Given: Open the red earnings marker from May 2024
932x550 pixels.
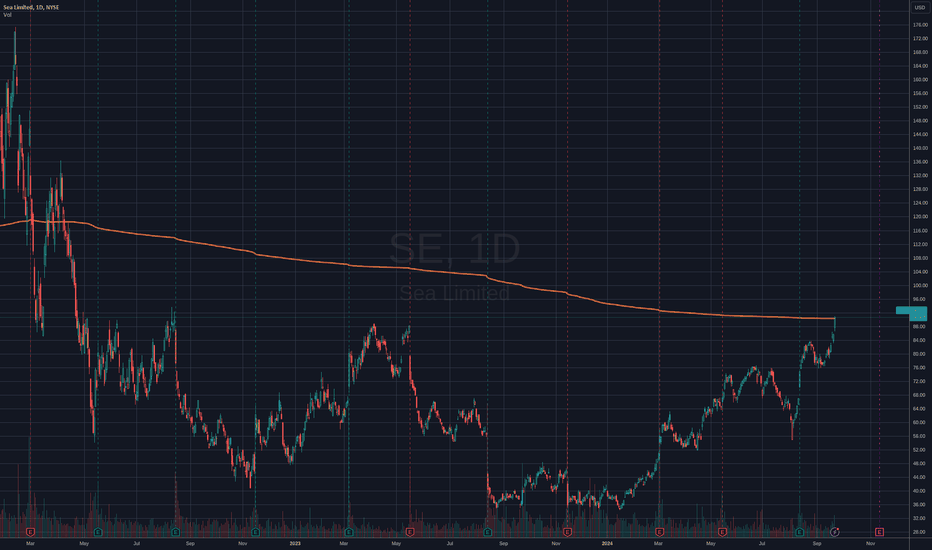Looking at the screenshot, I should point(722,532).
